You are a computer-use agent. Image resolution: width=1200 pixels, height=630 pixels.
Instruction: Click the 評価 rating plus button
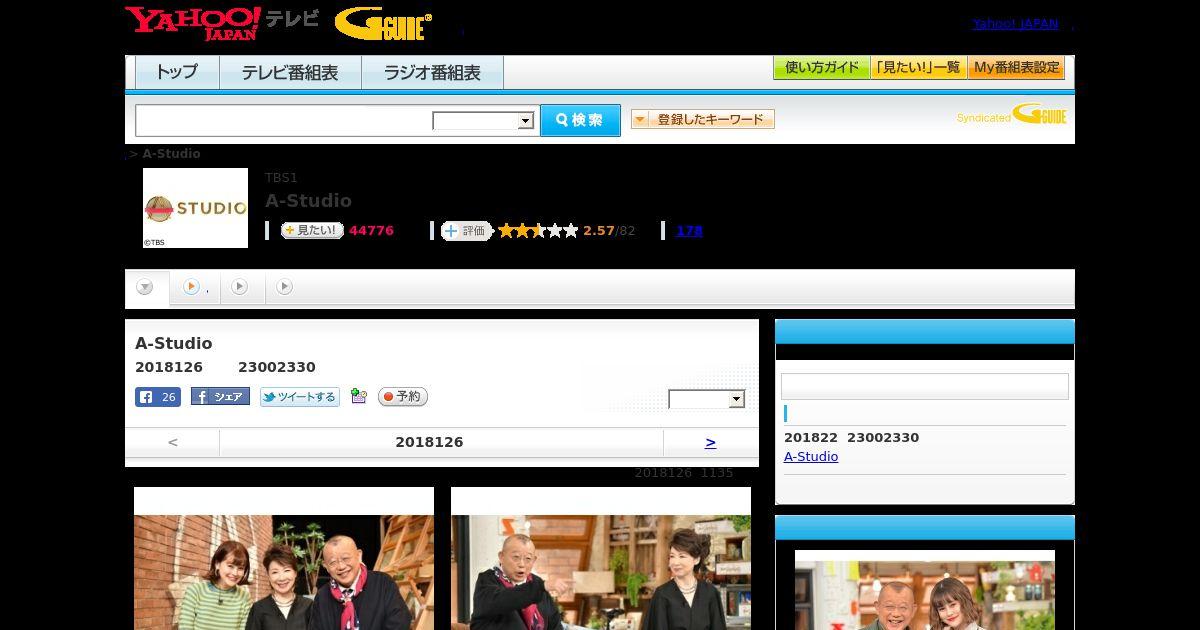pyautogui.click(x=467, y=231)
